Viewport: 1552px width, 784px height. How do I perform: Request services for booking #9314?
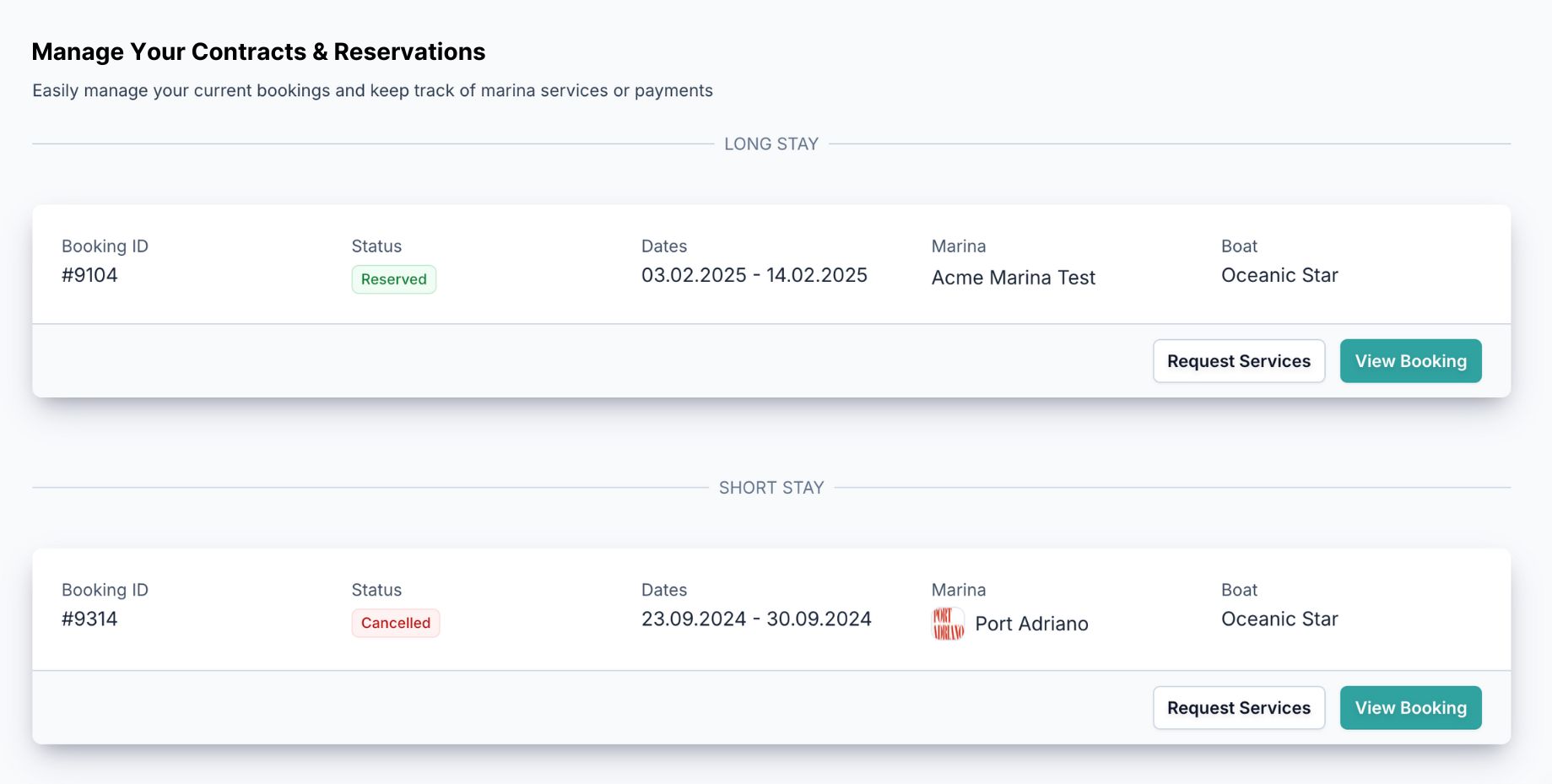[x=1239, y=708]
